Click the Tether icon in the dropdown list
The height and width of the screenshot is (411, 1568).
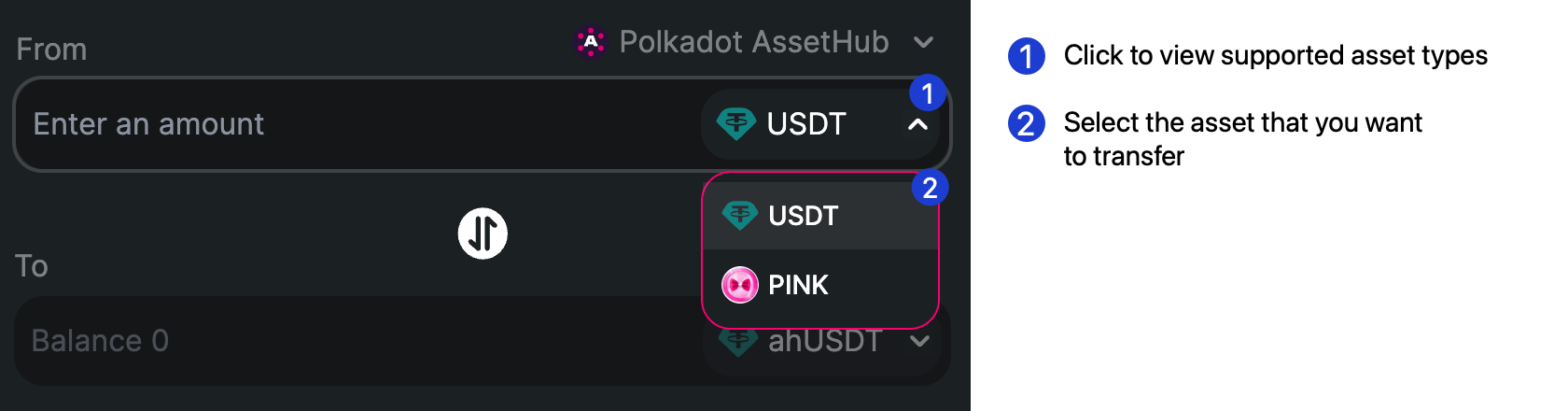[740, 216]
